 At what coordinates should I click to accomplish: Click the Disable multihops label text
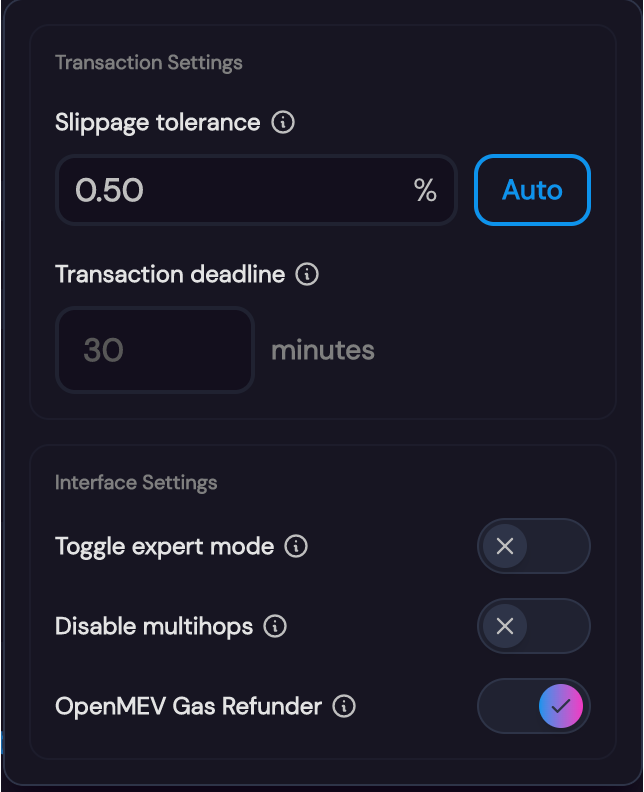coord(154,626)
